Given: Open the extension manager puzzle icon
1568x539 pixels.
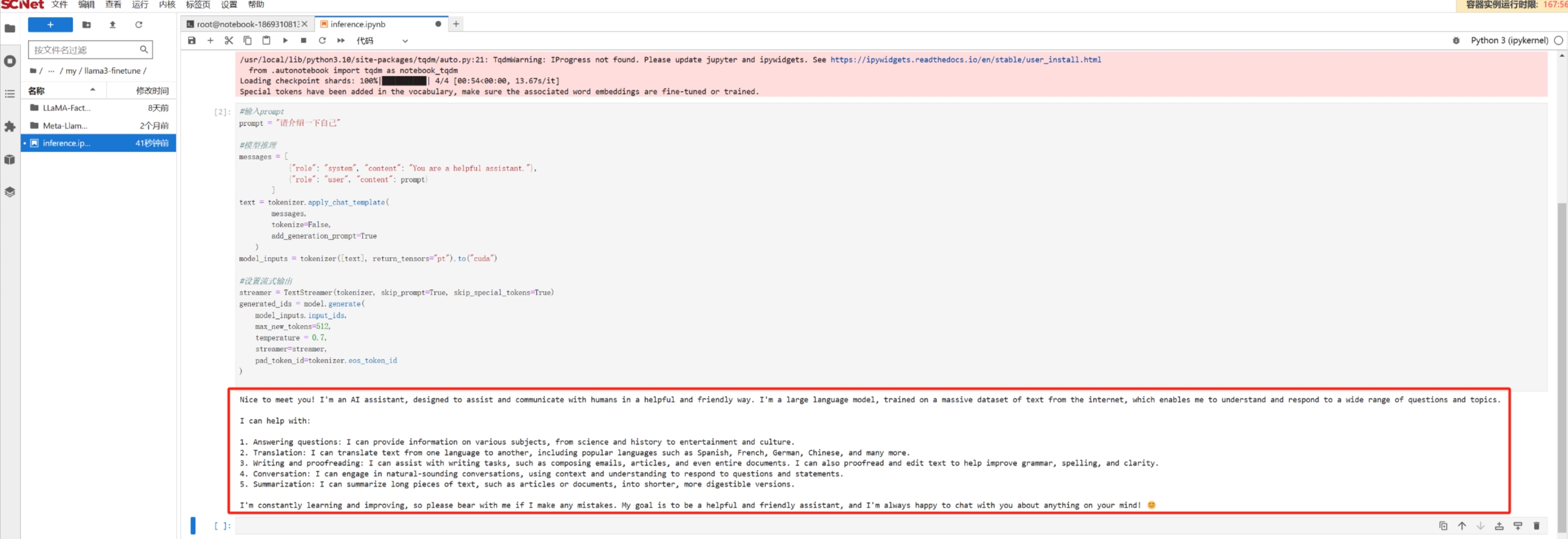Looking at the screenshot, I should tap(10, 127).
